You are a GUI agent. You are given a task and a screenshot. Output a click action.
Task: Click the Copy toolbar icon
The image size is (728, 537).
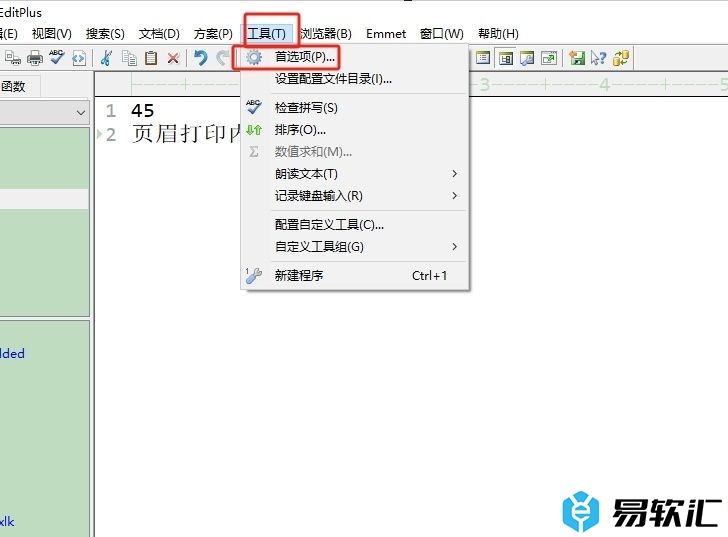tap(129, 58)
